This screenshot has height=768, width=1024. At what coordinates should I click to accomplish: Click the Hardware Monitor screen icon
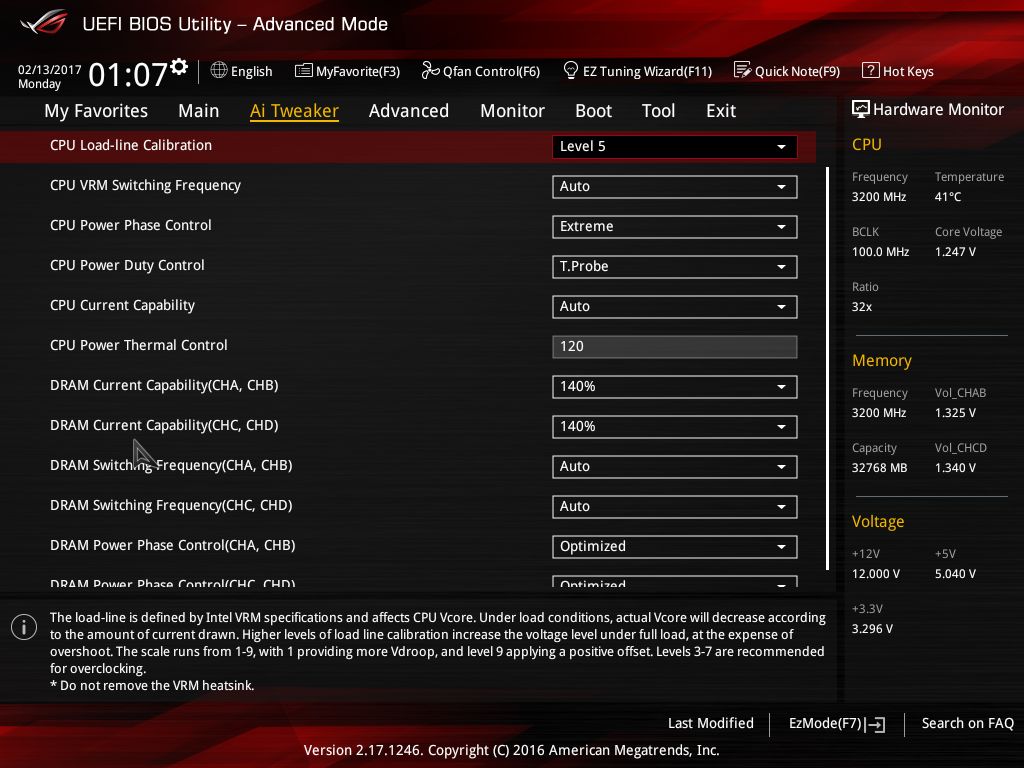click(x=861, y=109)
